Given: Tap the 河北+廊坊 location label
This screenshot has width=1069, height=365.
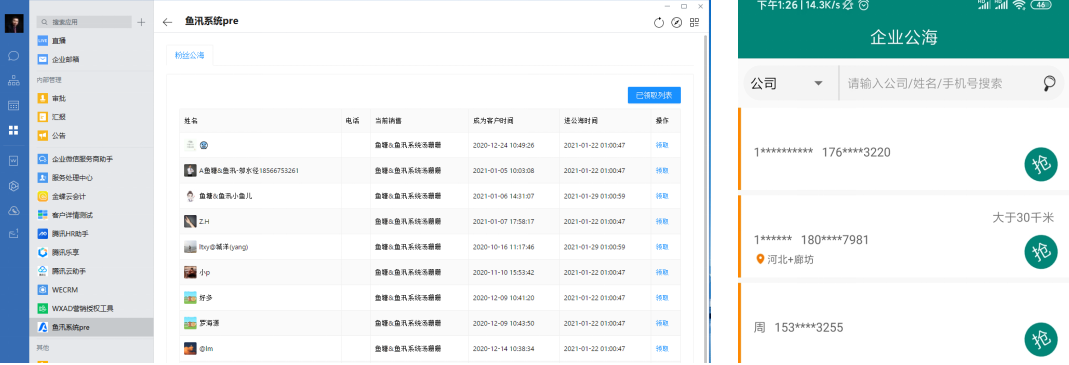Looking at the screenshot, I should coord(785,259).
